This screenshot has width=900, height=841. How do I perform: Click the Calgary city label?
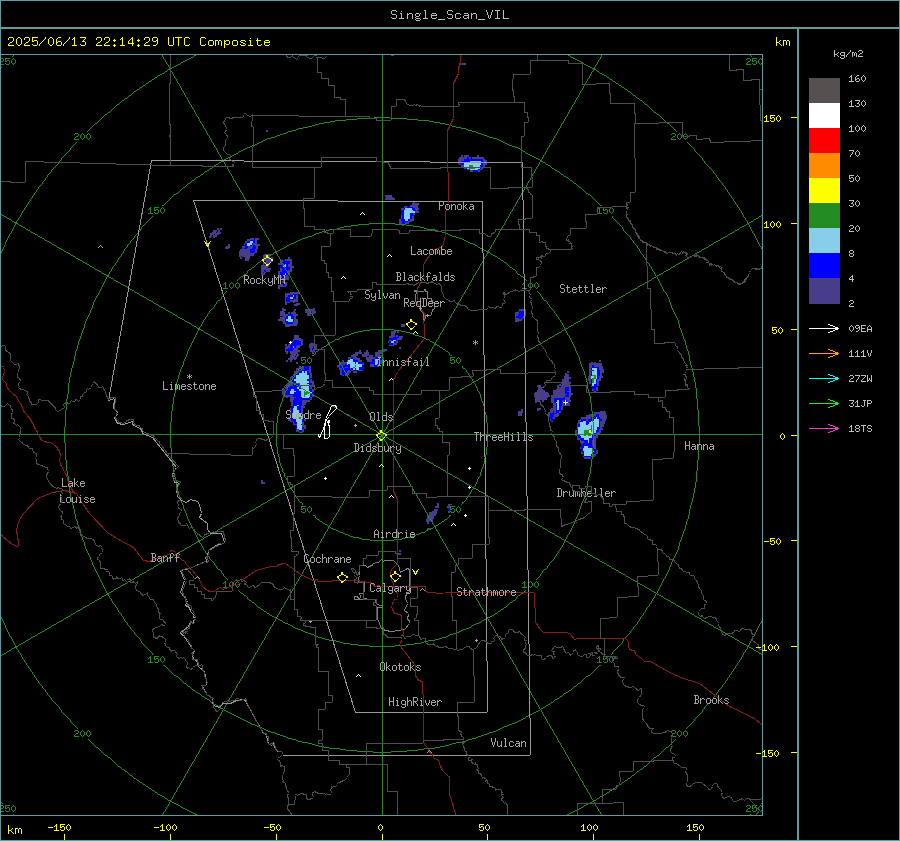[x=390, y=588]
